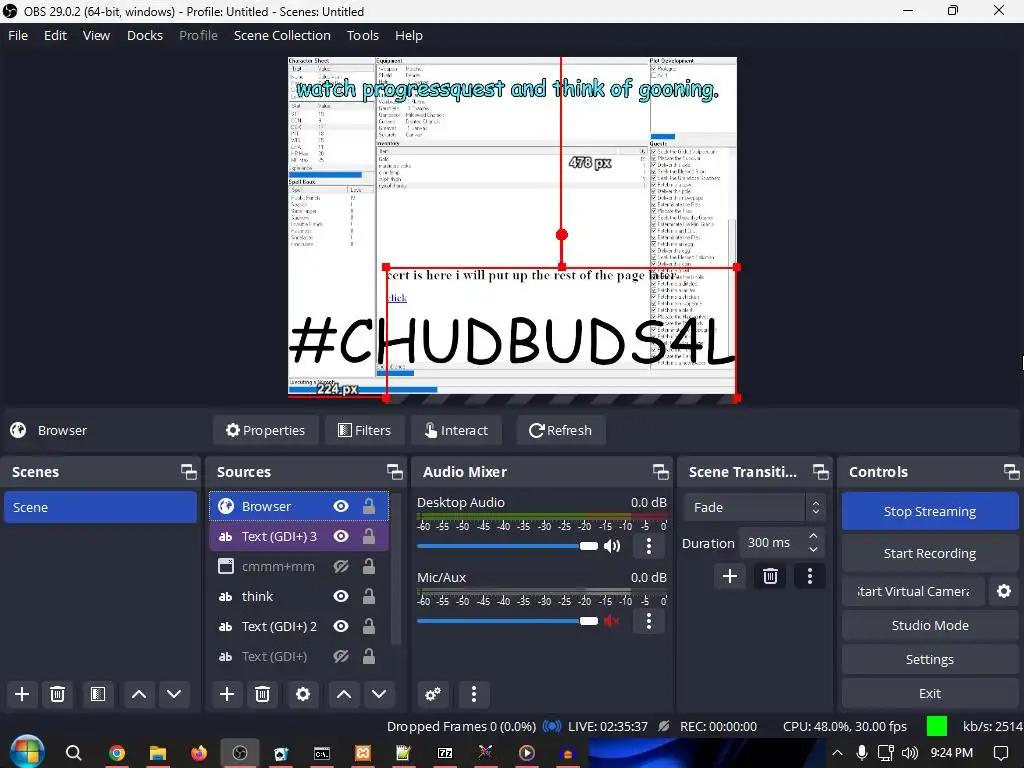This screenshot has height=768, width=1024.
Task: Move scene down with the arrow icon
Action: coord(174,694)
